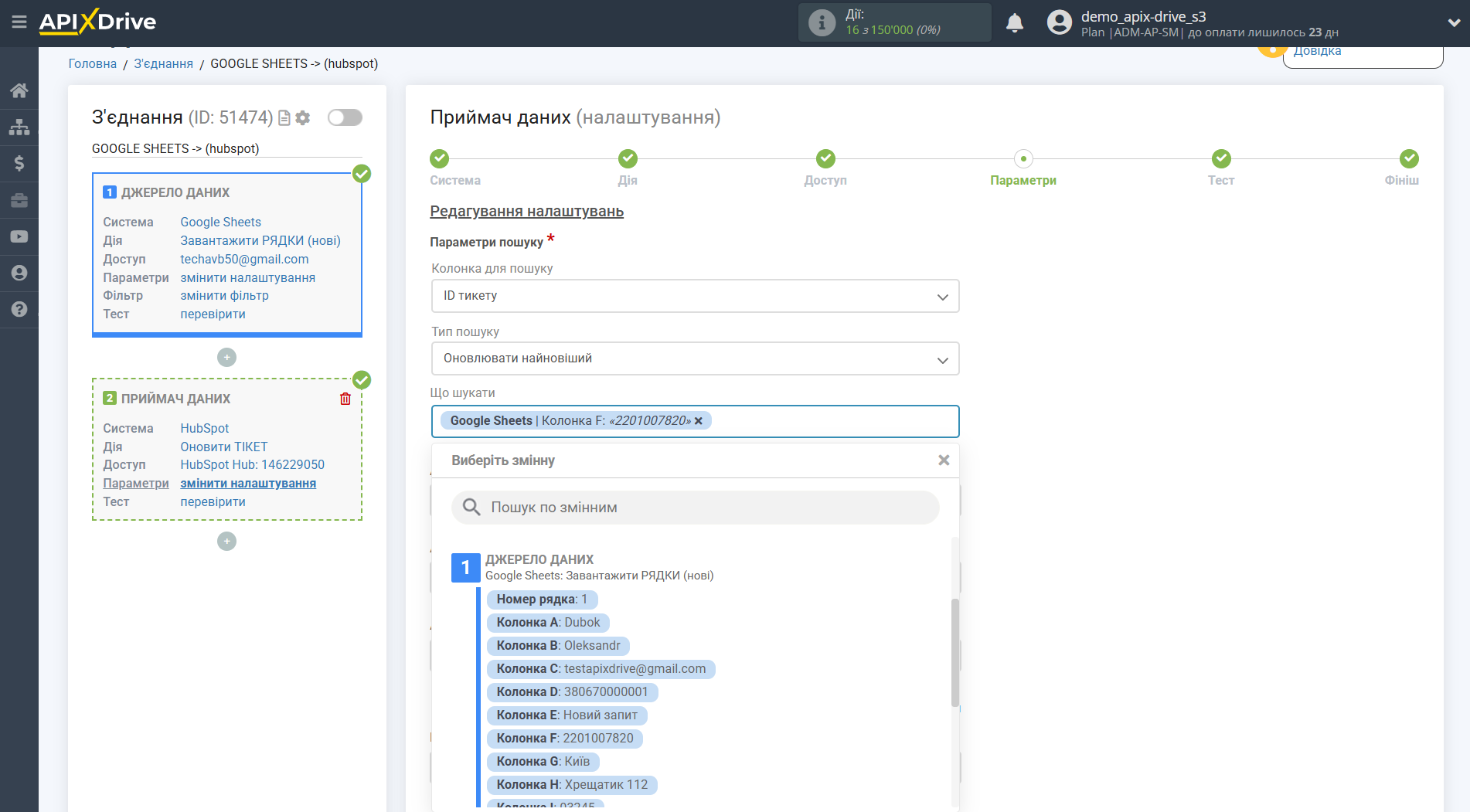The height and width of the screenshot is (812, 1470).
Task: Go to the Фініш step
Action: click(x=1409, y=158)
